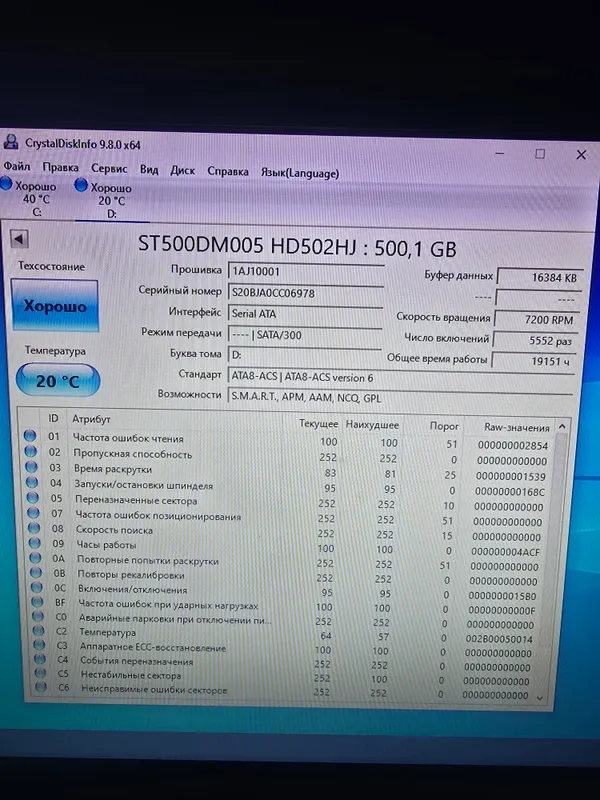Open the Диск menu
The height and width of the screenshot is (800, 600).
[x=183, y=170]
